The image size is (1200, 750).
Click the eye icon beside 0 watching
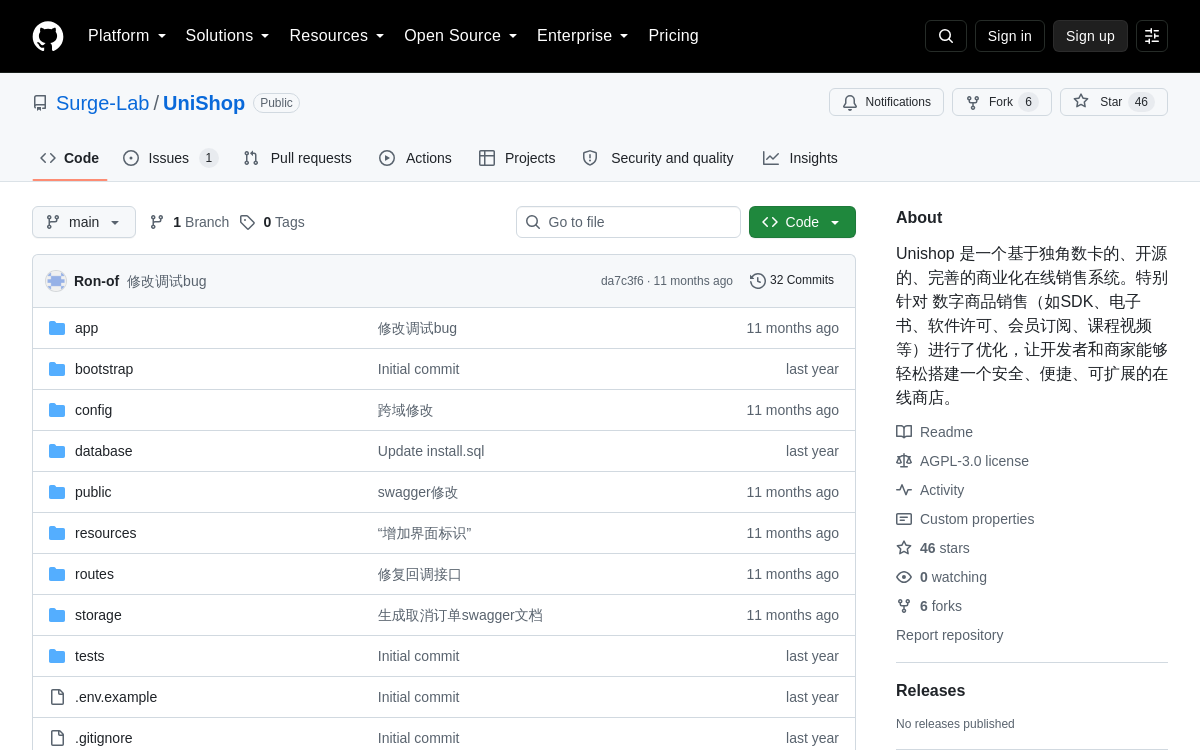pos(904,577)
